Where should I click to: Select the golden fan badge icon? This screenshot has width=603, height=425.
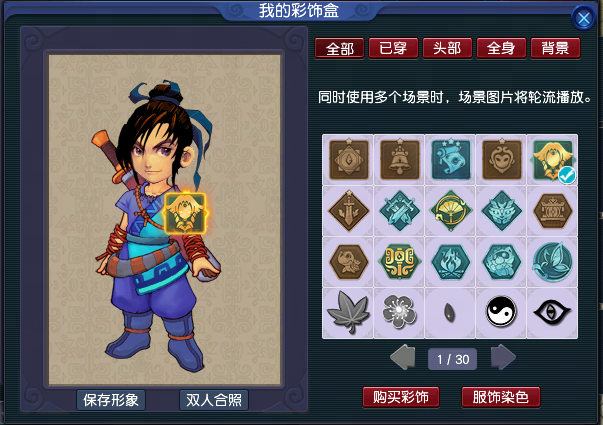click(451, 210)
